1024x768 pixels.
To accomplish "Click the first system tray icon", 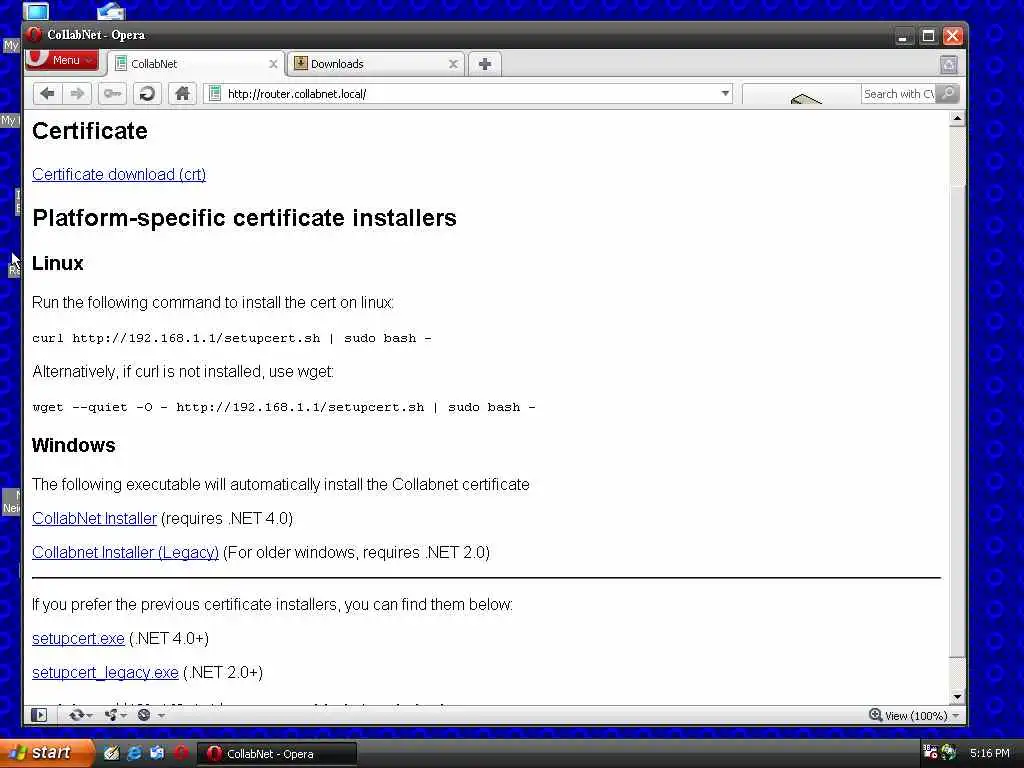I will coord(930,752).
